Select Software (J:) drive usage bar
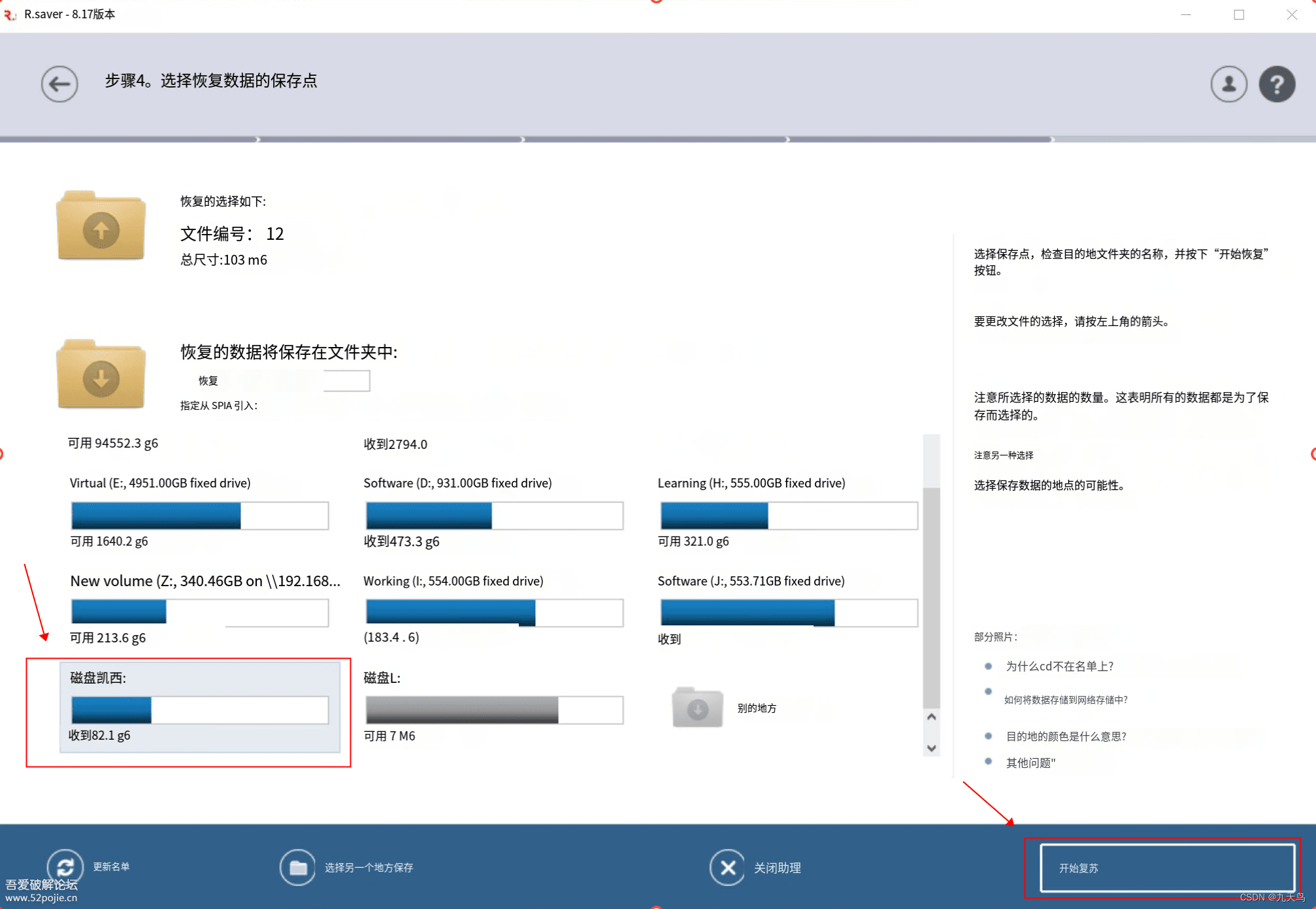Viewport: 1316px width, 909px height. pyautogui.click(x=789, y=612)
